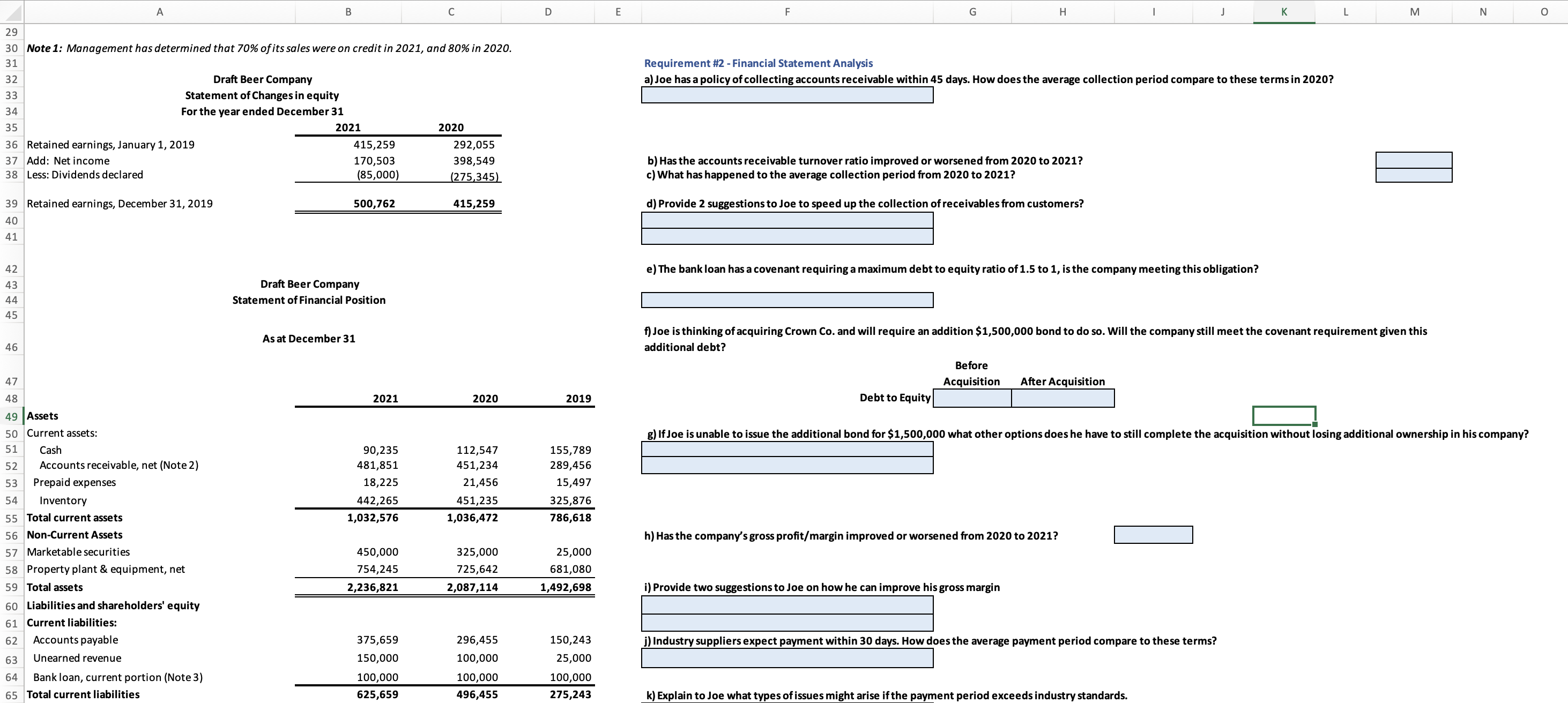Click the shaded answer cell beside question h
Screen dimensions: 1568x703
[x=1153, y=535]
